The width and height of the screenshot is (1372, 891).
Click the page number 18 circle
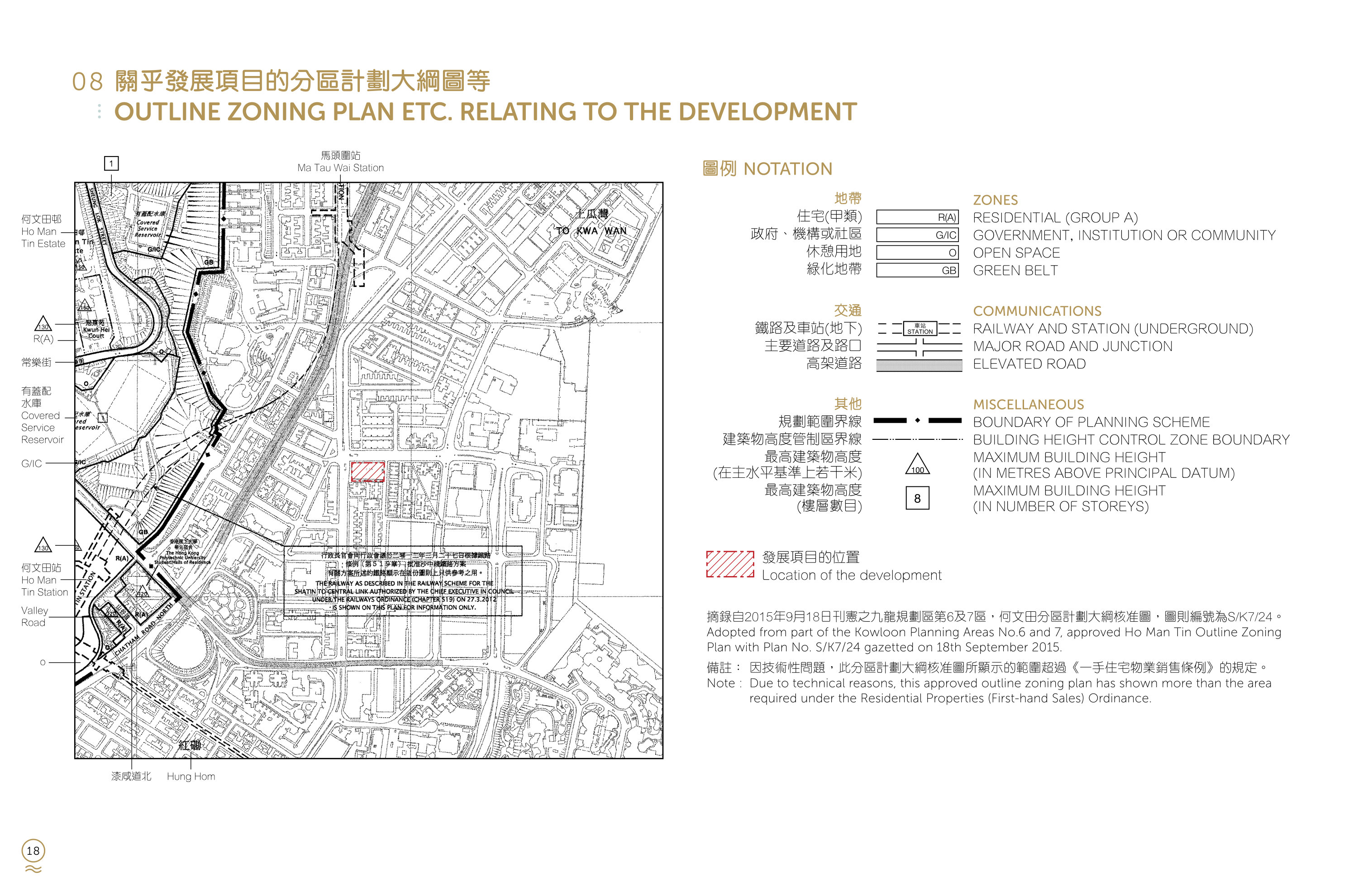33,851
